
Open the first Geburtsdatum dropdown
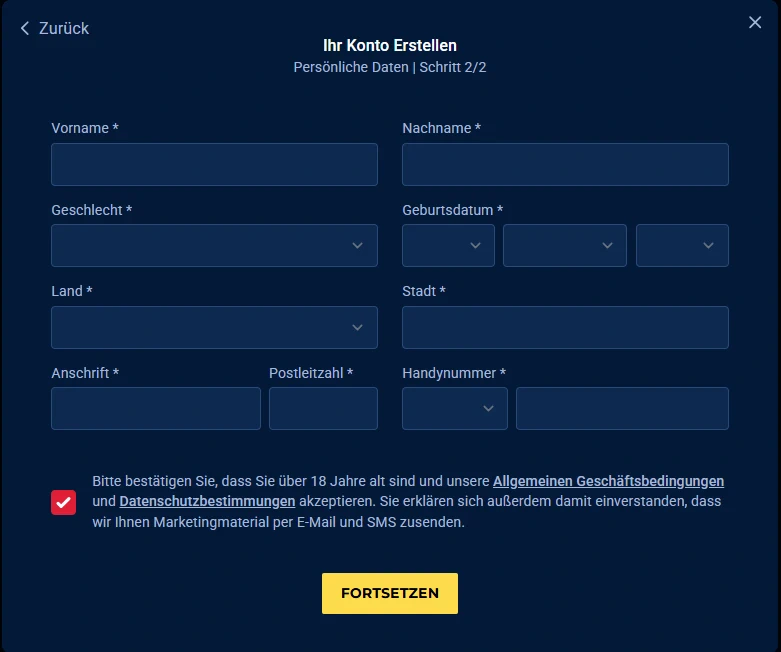point(448,246)
